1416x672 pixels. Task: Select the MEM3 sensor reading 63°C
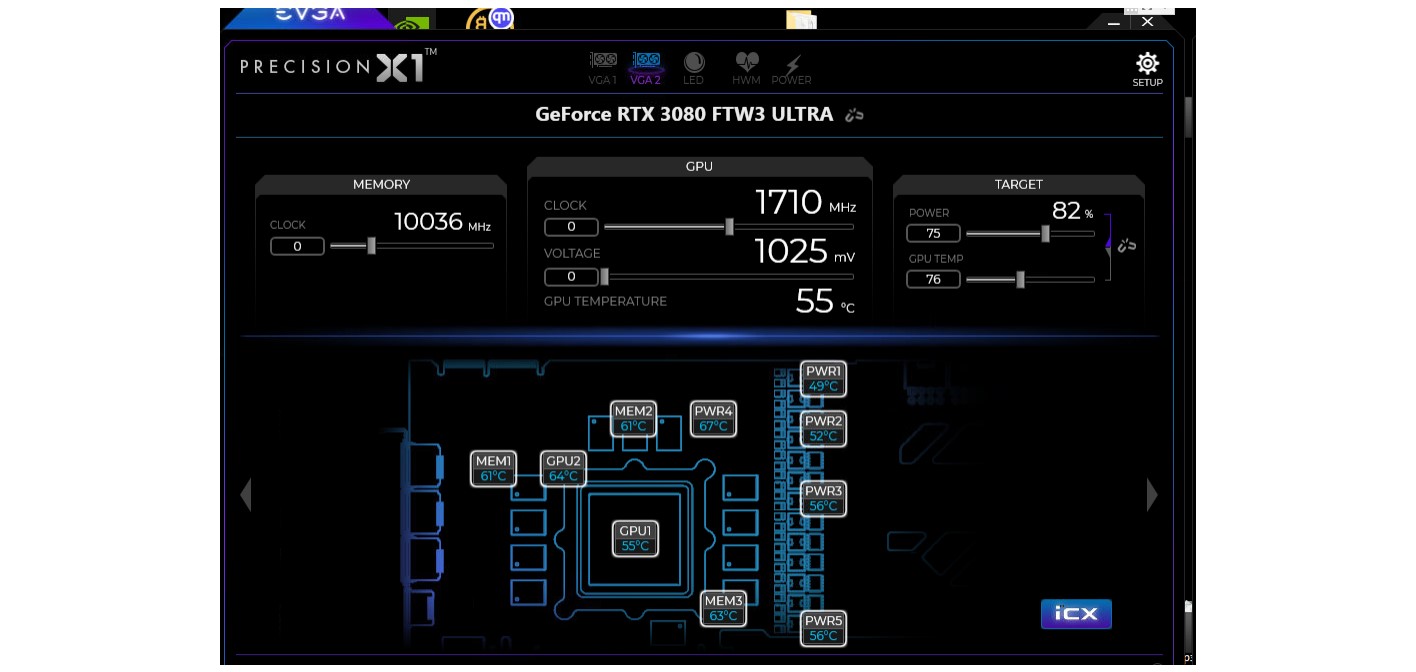coord(723,608)
